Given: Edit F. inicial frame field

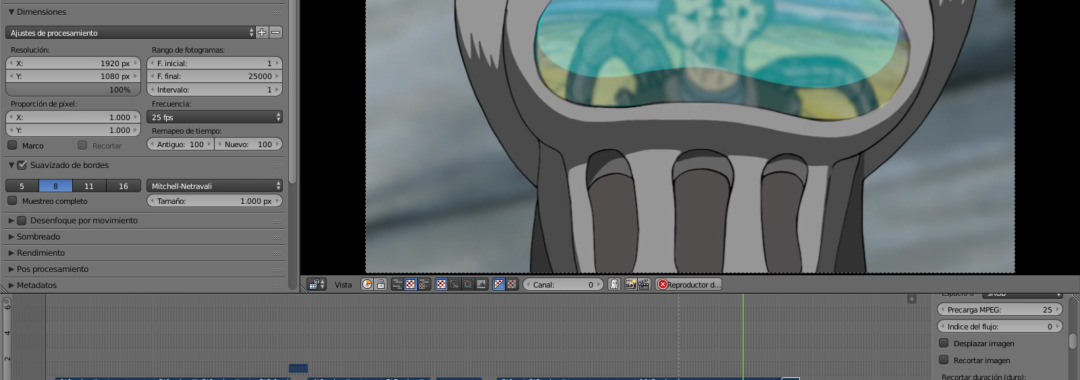Looking at the screenshot, I should point(215,63).
